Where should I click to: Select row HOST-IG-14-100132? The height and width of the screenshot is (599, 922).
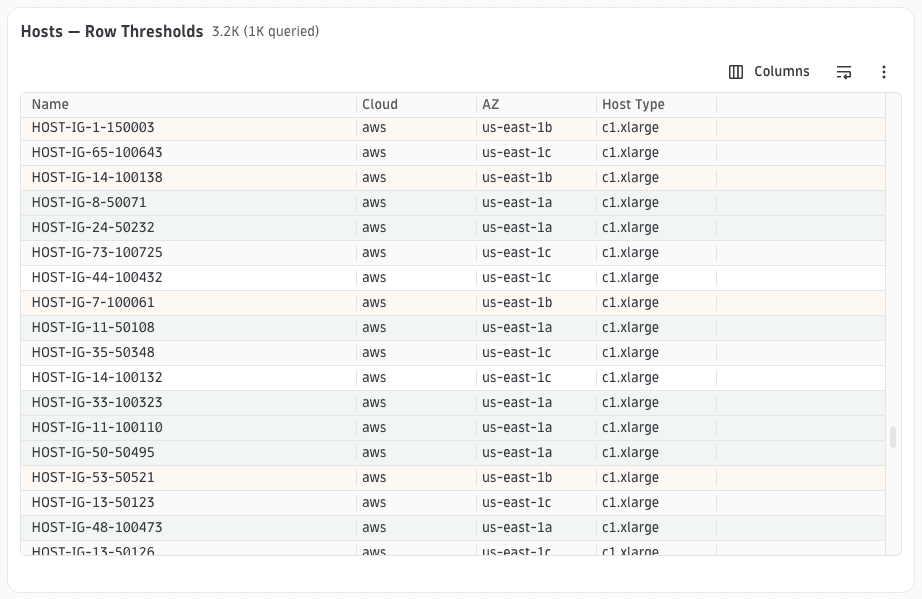click(x=453, y=377)
